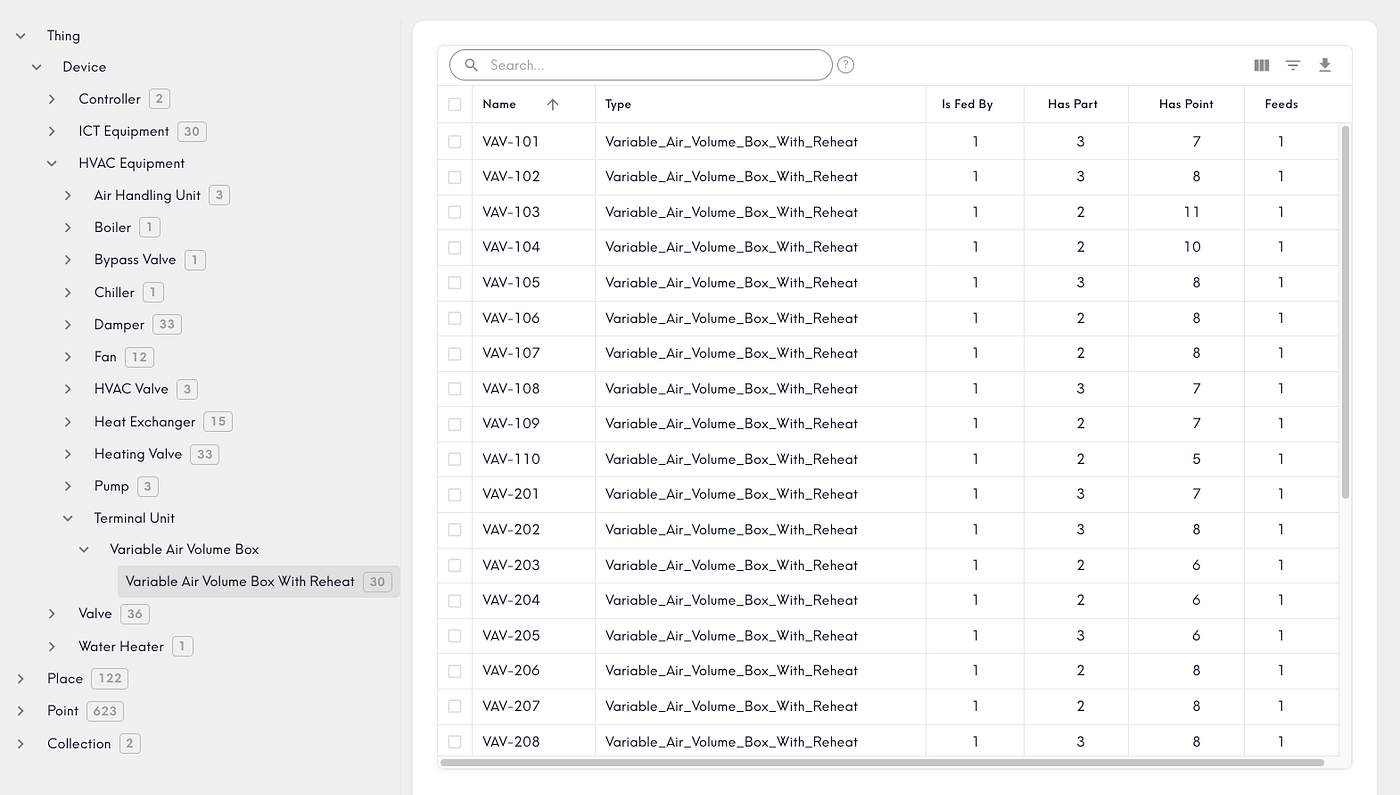Screen dimensions: 1400x795
Task: Collapse the Thing tree node
Action: point(20,35)
